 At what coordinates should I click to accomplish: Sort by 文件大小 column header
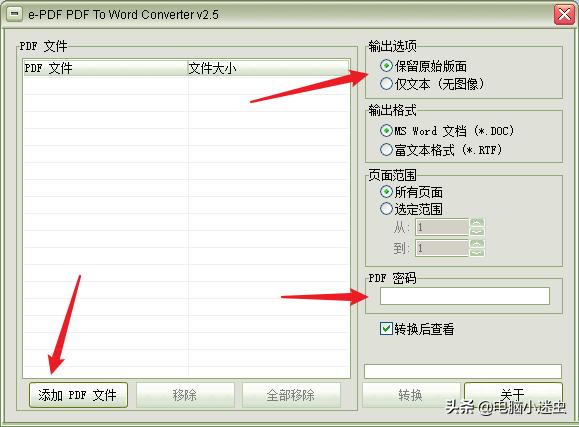(268, 68)
